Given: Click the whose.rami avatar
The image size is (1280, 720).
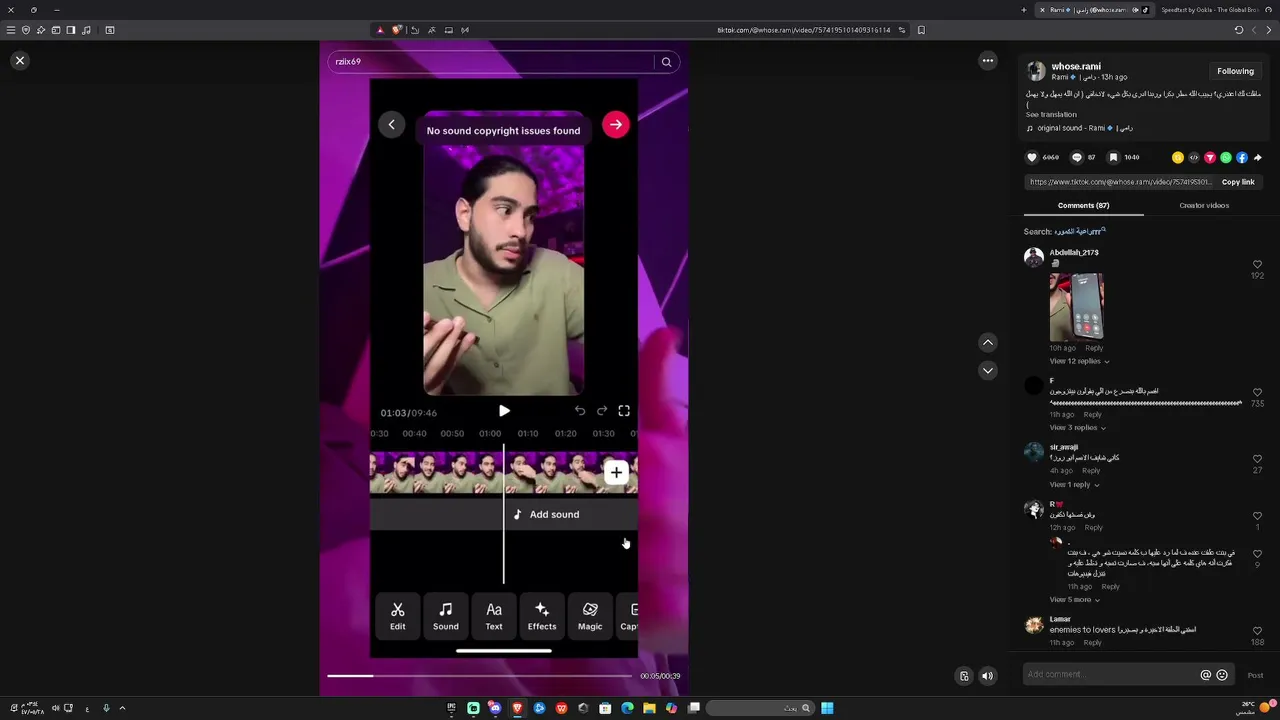Looking at the screenshot, I should (x=1036, y=71).
